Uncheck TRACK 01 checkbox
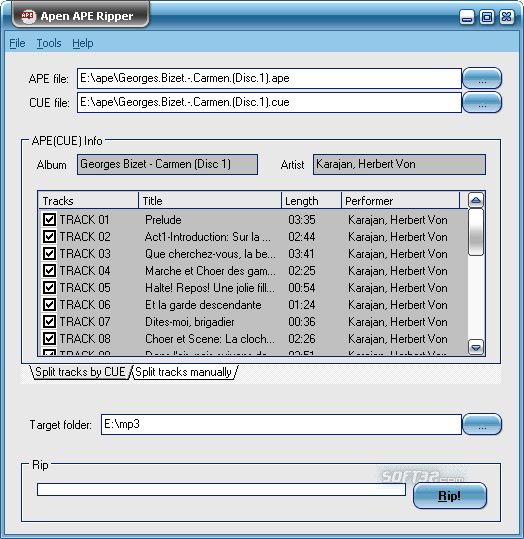This screenshot has width=524, height=539. [x=49, y=219]
